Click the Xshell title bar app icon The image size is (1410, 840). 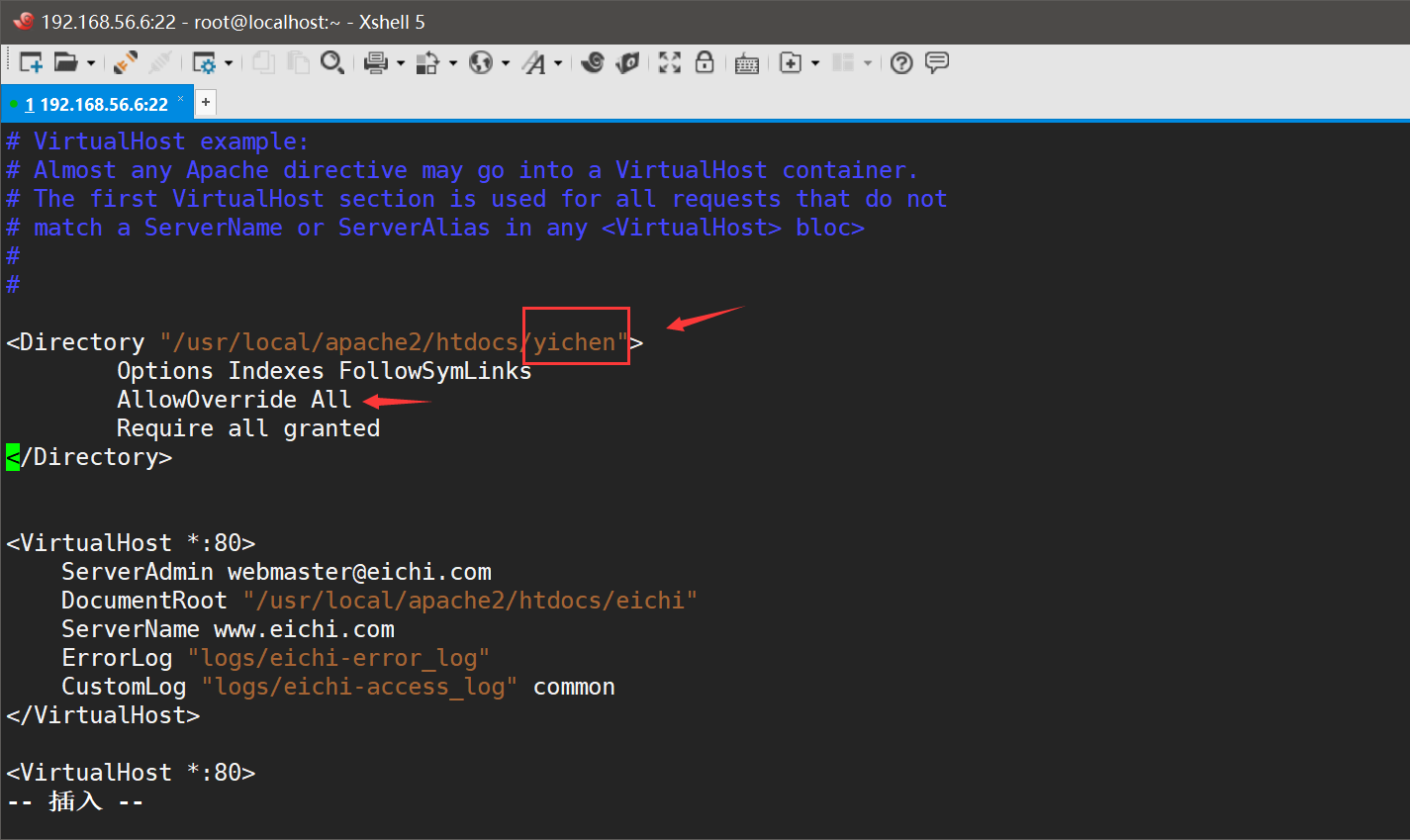[24, 21]
